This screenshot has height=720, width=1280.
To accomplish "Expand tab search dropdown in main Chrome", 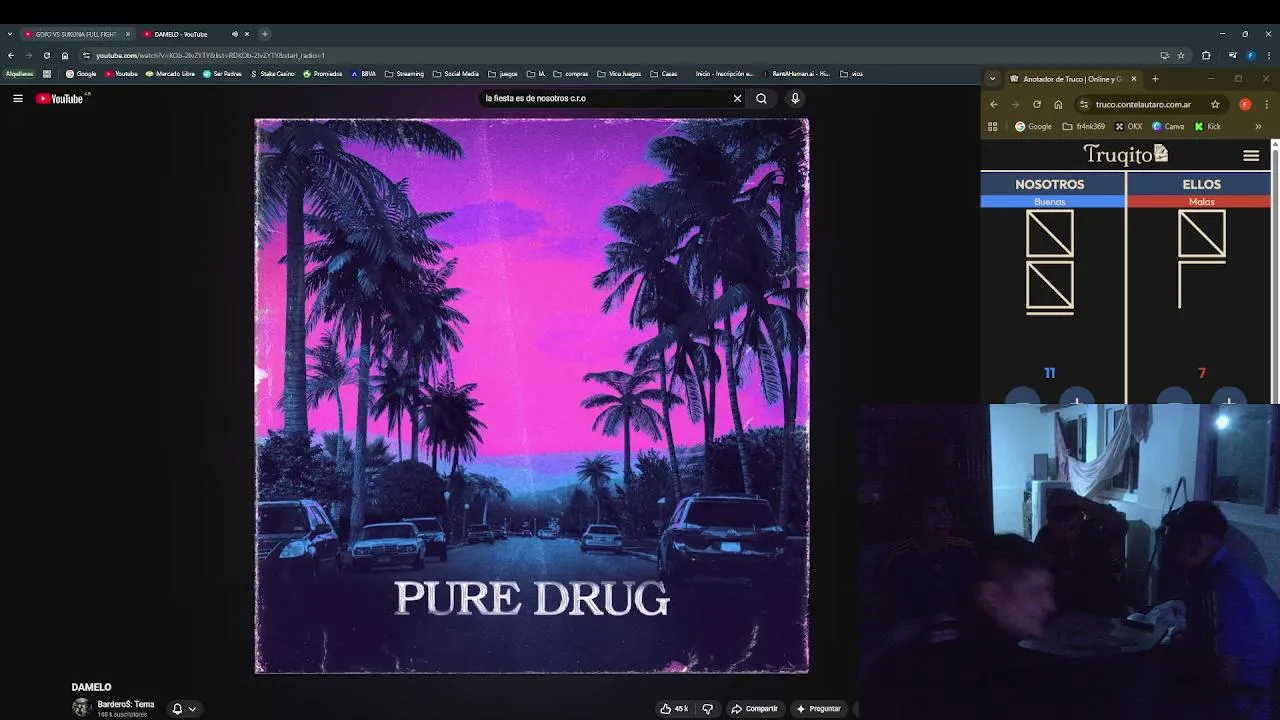I will pyautogui.click(x=10, y=34).
